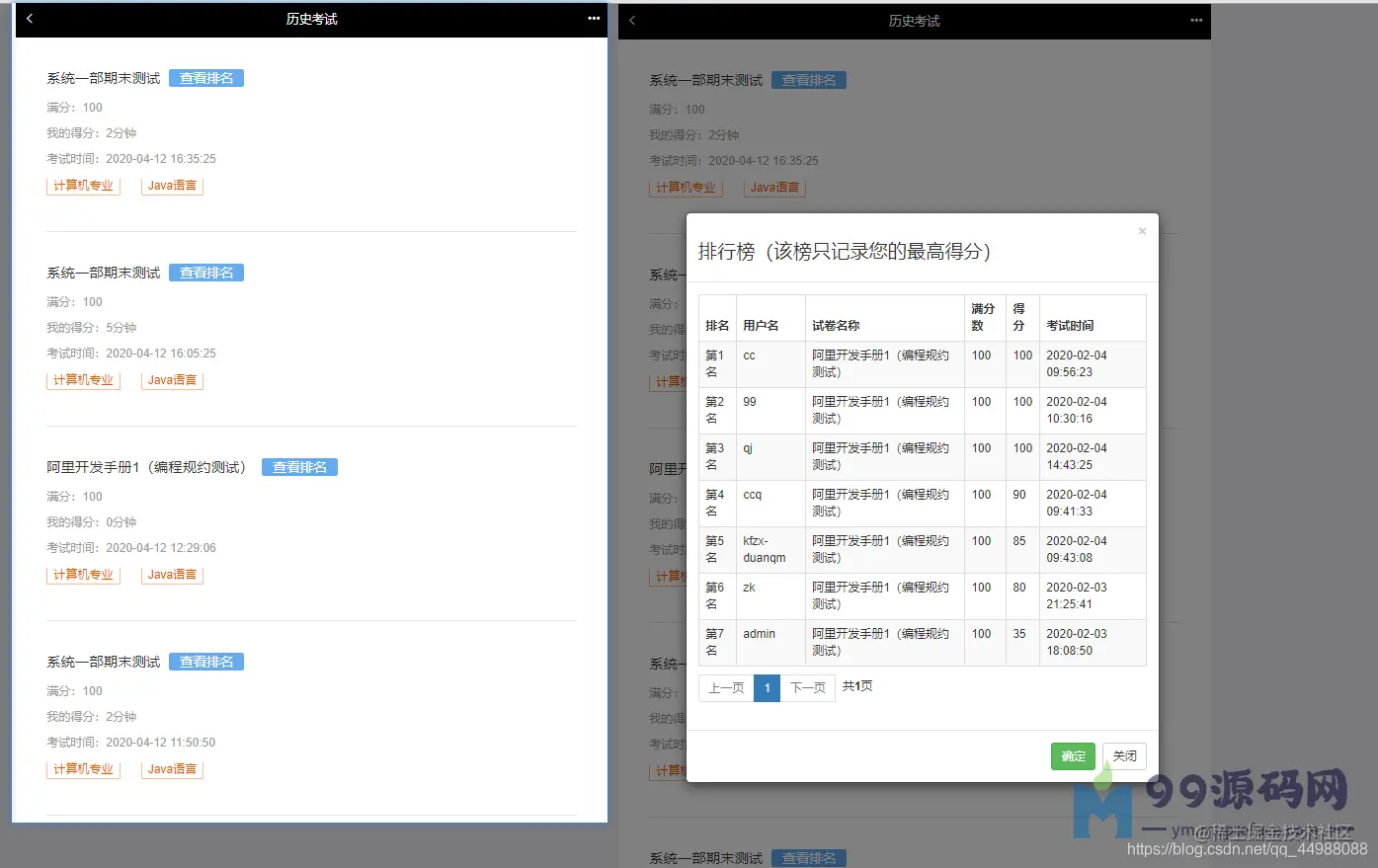Image resolution: width=1378 pixels, height=868 pixels.
Task: Open three-dot menu in right panel header
Action: click(1196, 21)
